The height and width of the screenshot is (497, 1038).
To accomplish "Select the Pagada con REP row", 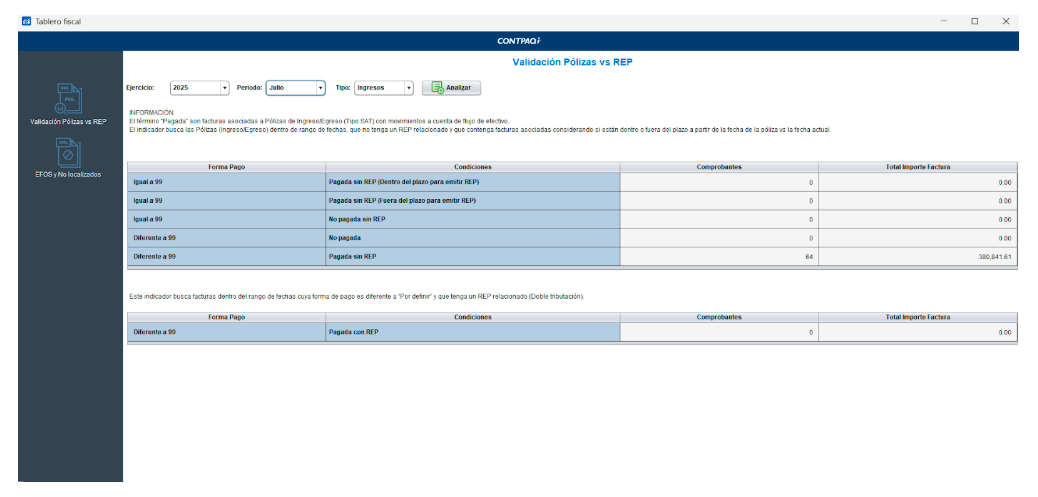I will click(x=472, y=332).
